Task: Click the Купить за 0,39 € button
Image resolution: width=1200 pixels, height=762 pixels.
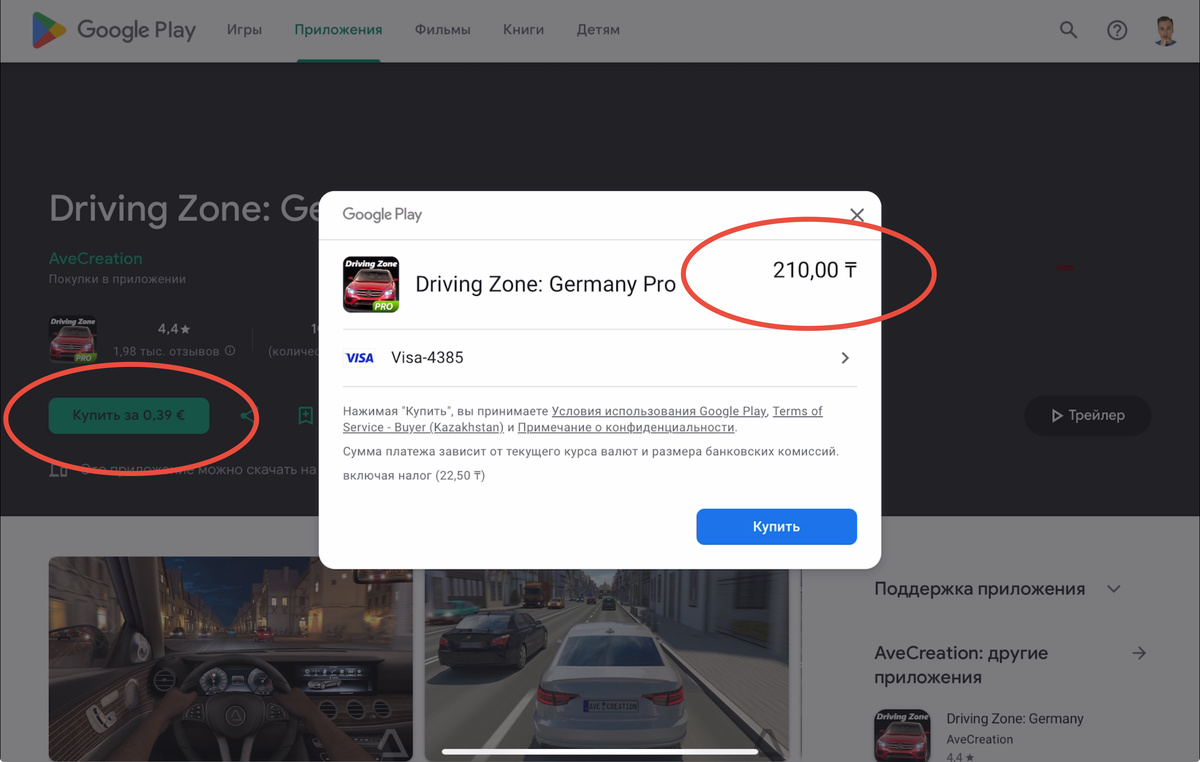Action: click(x=129, y=415)
